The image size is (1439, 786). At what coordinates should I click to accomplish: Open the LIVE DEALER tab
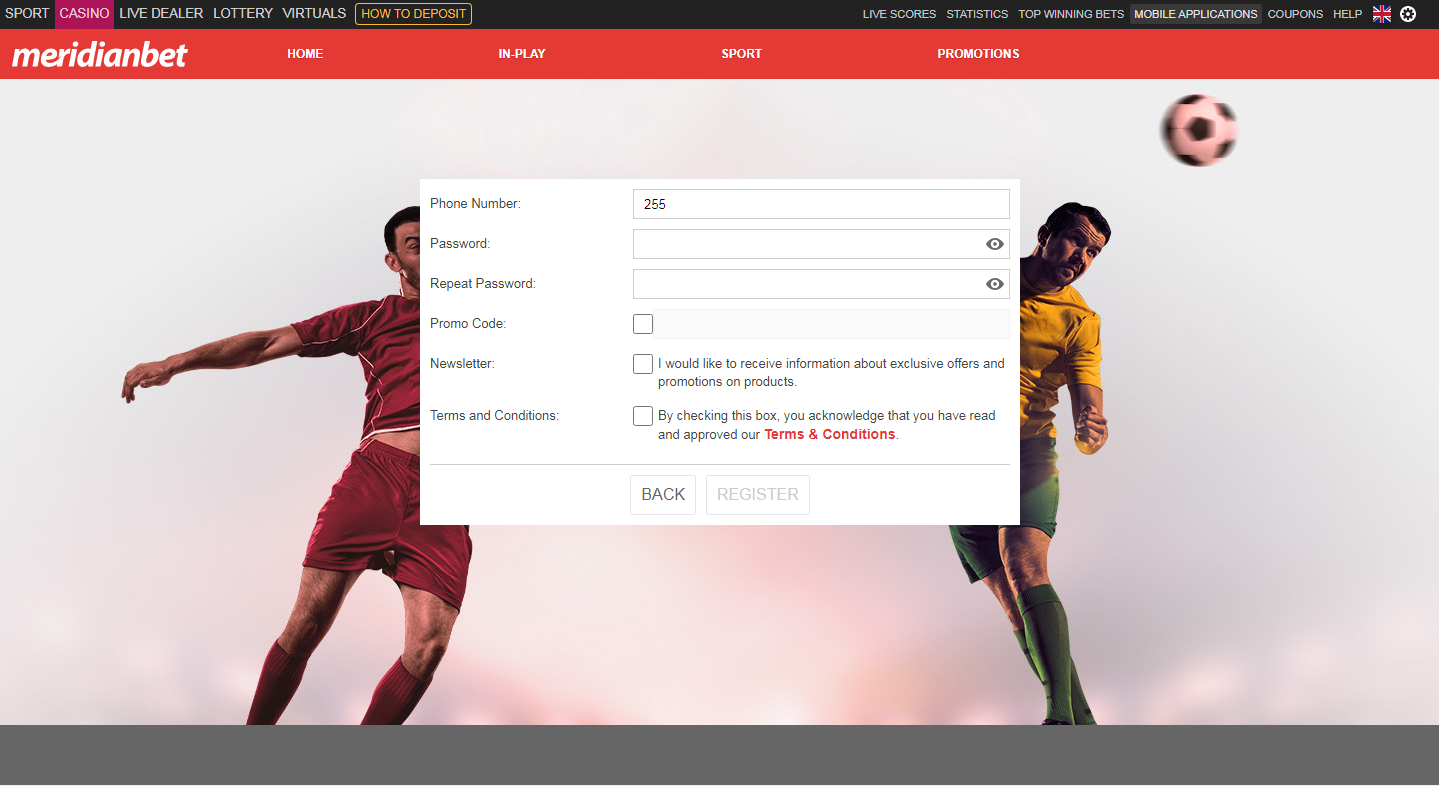161,14
